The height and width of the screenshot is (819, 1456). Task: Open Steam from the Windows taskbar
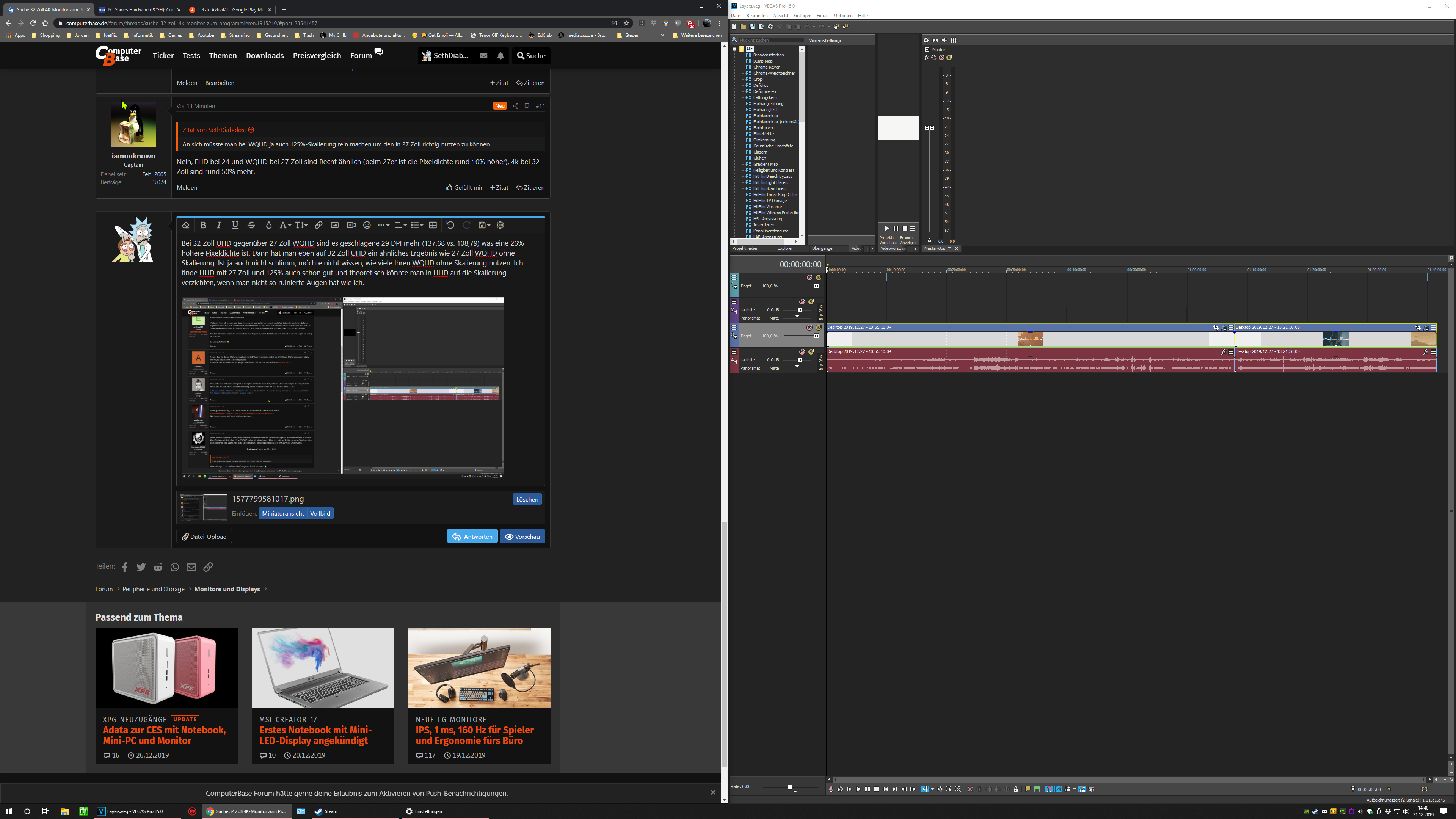click(x=326, y=811)
